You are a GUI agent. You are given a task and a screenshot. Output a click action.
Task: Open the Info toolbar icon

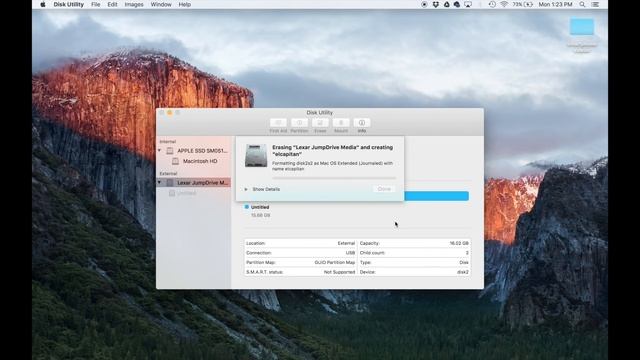pos(362,122)
